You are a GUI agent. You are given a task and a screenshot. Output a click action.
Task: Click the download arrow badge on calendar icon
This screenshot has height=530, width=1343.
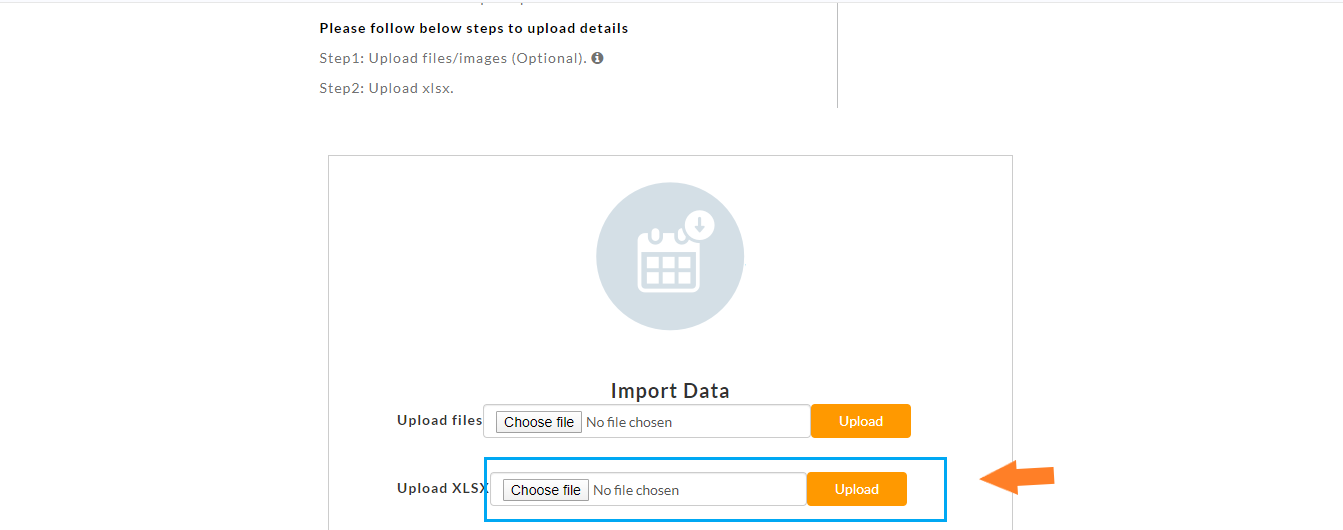point(699,225)
